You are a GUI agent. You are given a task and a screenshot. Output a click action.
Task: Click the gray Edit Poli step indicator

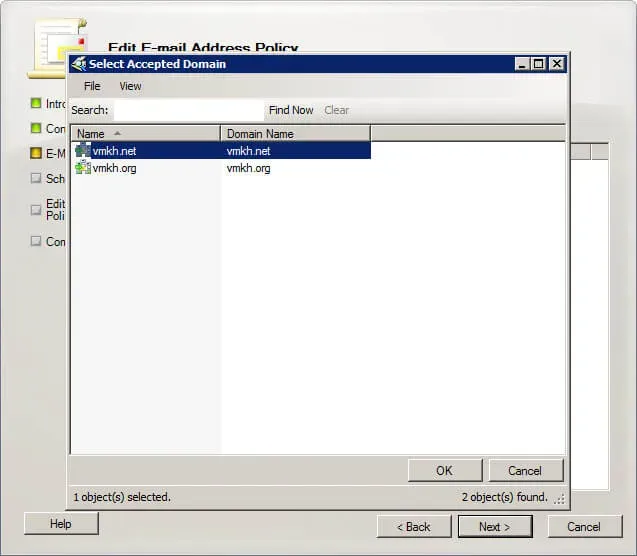36,210
